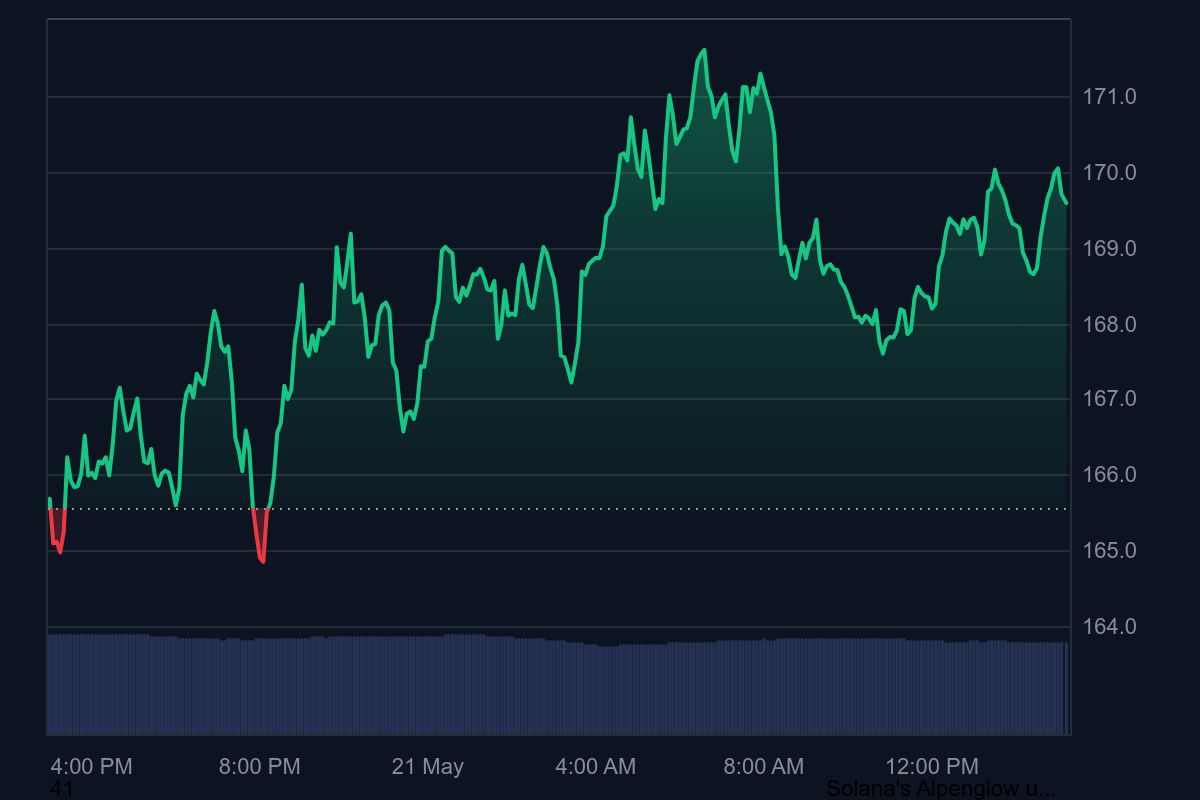The width and height of the screenshot is (1200, 800).
Task: Click the 167.0 price axis label
Action: coord(1109,399)
